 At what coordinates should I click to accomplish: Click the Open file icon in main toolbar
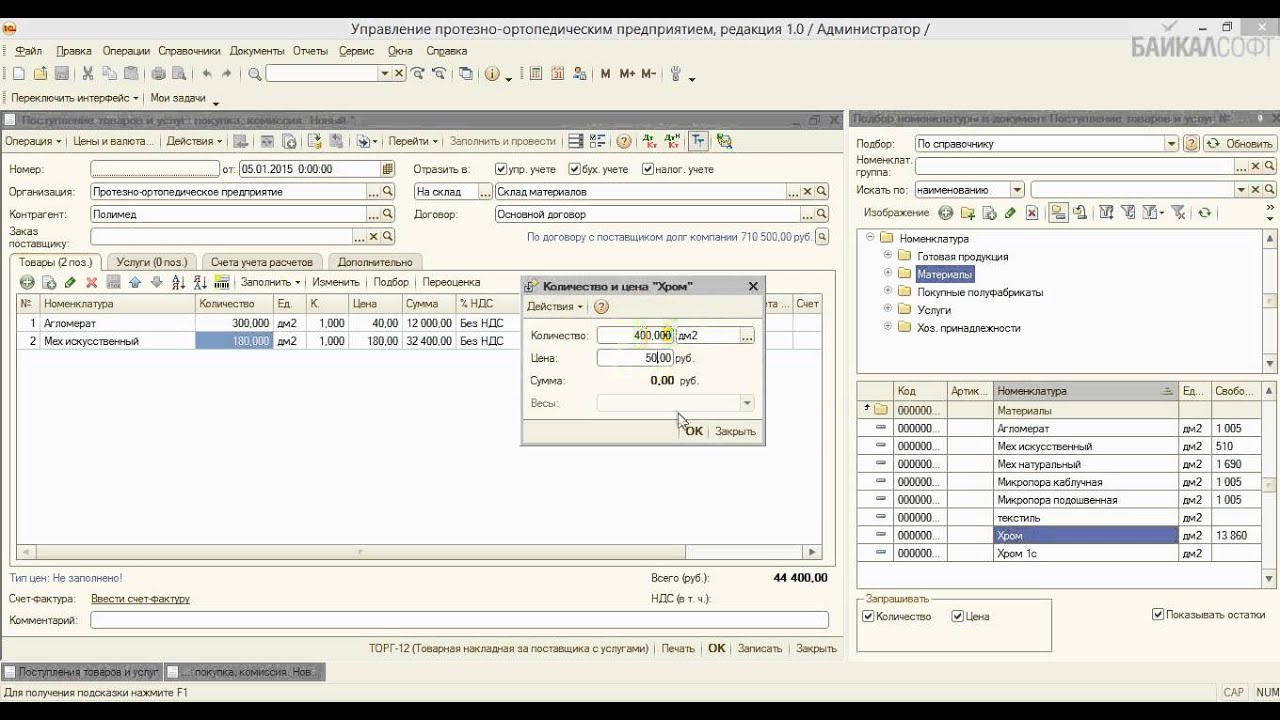40,74
